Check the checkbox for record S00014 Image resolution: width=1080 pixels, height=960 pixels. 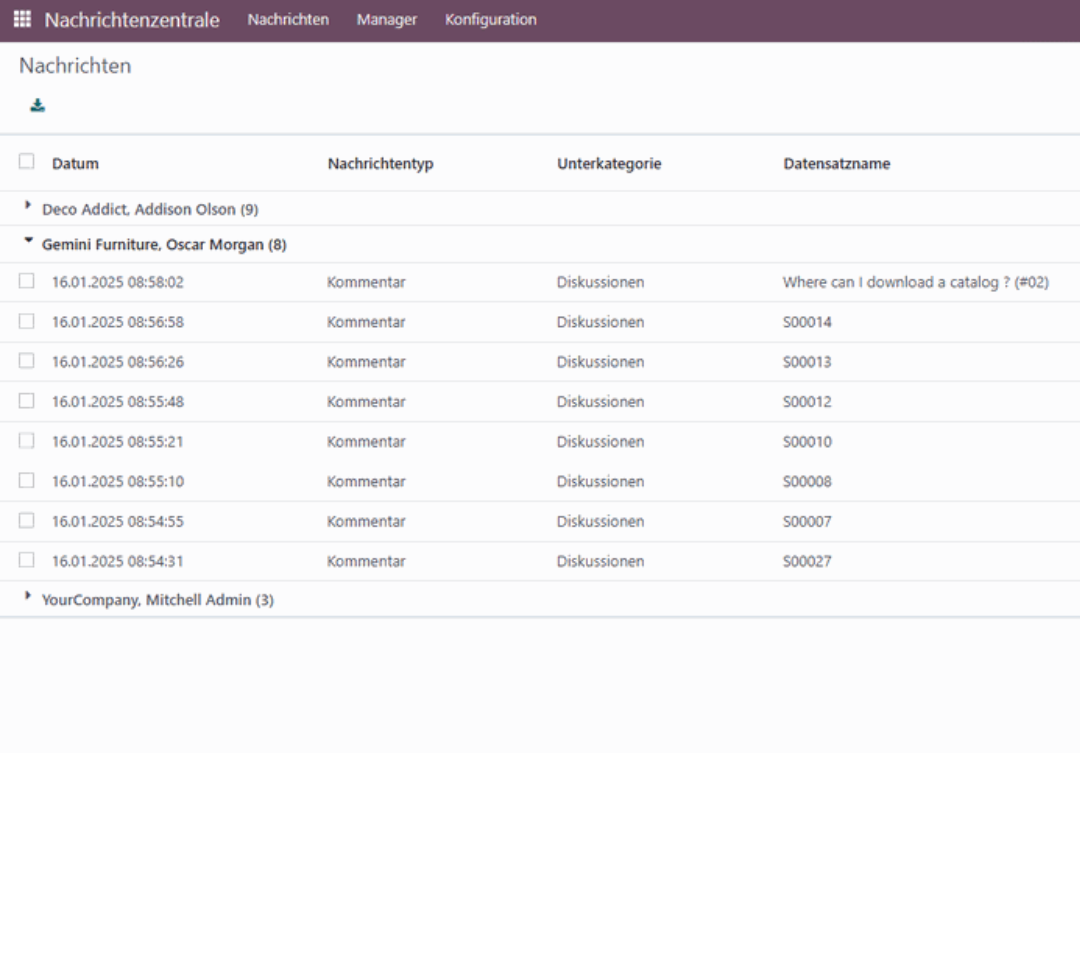tap(26, 321)
